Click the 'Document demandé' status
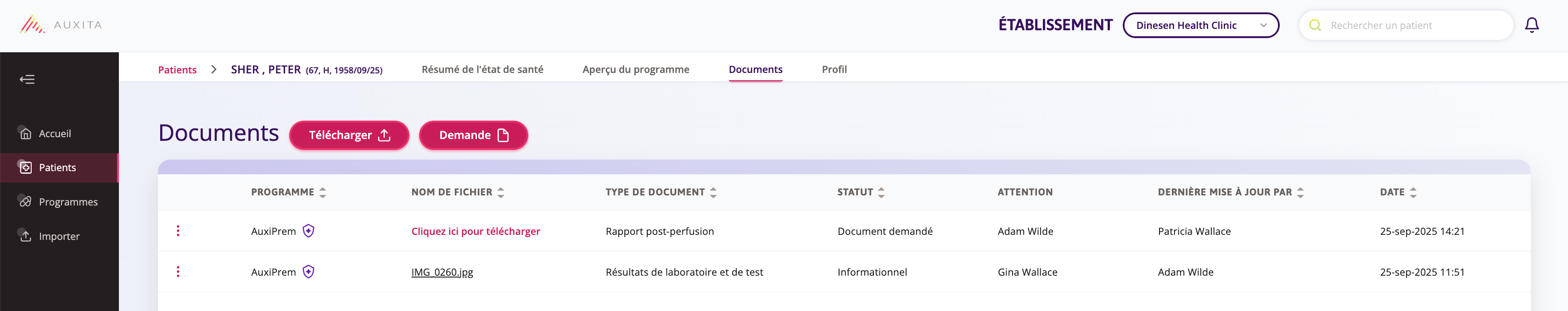1568x311 pixels. (885, 231)
